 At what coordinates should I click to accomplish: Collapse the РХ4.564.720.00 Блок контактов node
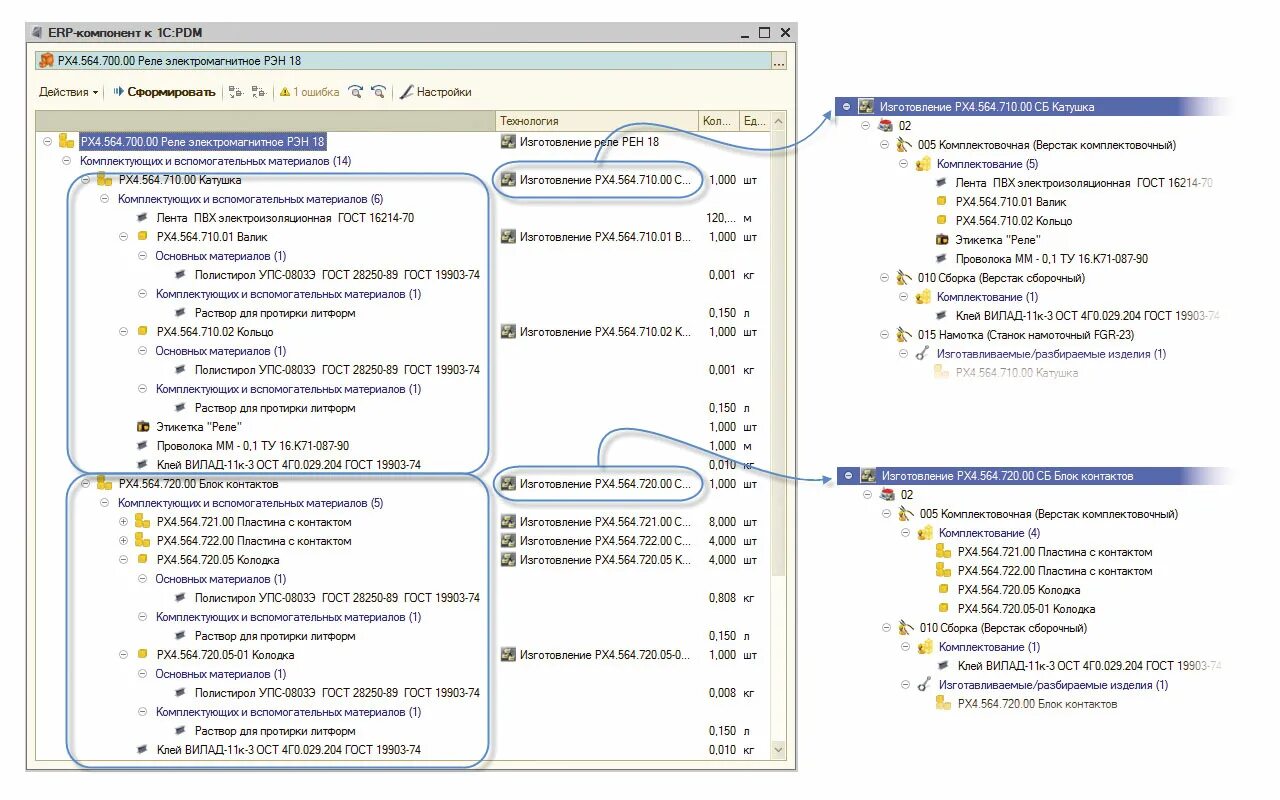(86, 484)
